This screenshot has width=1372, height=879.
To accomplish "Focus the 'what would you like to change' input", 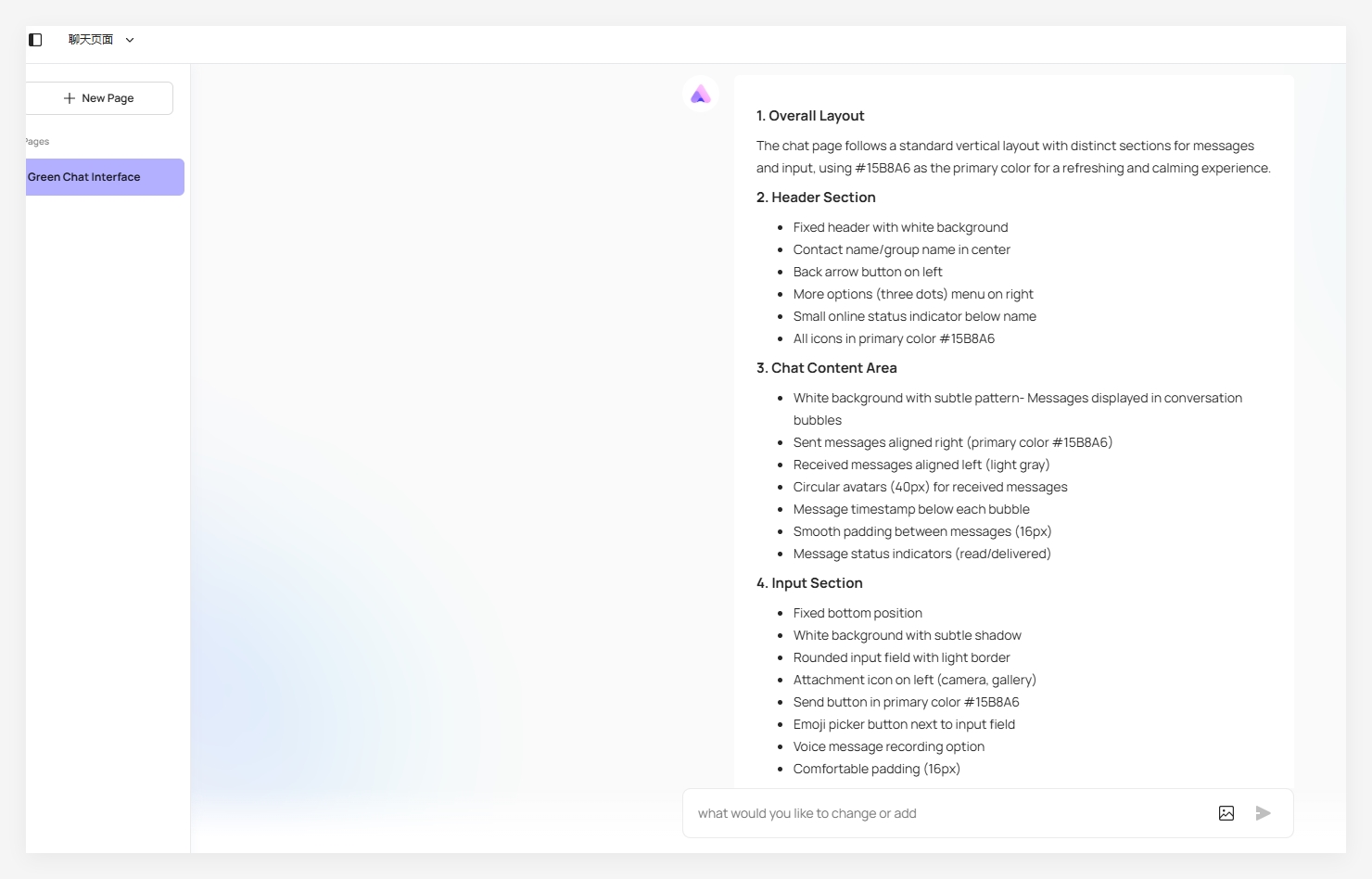I will [x=950, y=813].
